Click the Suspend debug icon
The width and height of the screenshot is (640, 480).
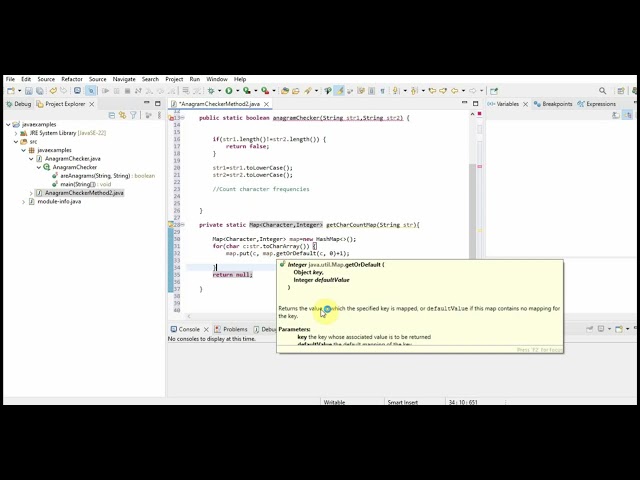tap(116, 91)
